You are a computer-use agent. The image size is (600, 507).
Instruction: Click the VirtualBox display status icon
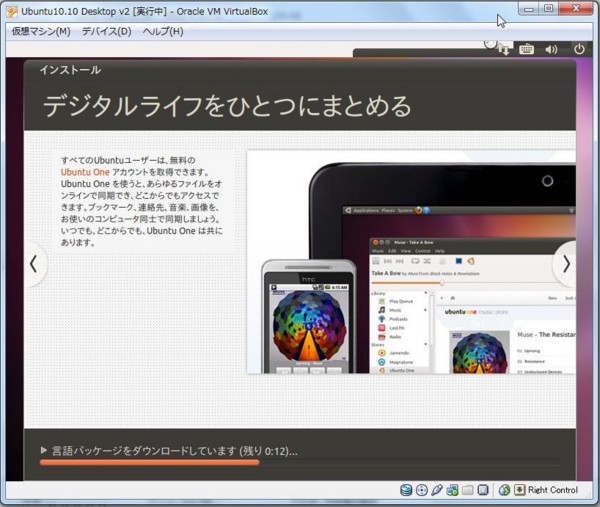pyautogui.click(x=483, y=490)
